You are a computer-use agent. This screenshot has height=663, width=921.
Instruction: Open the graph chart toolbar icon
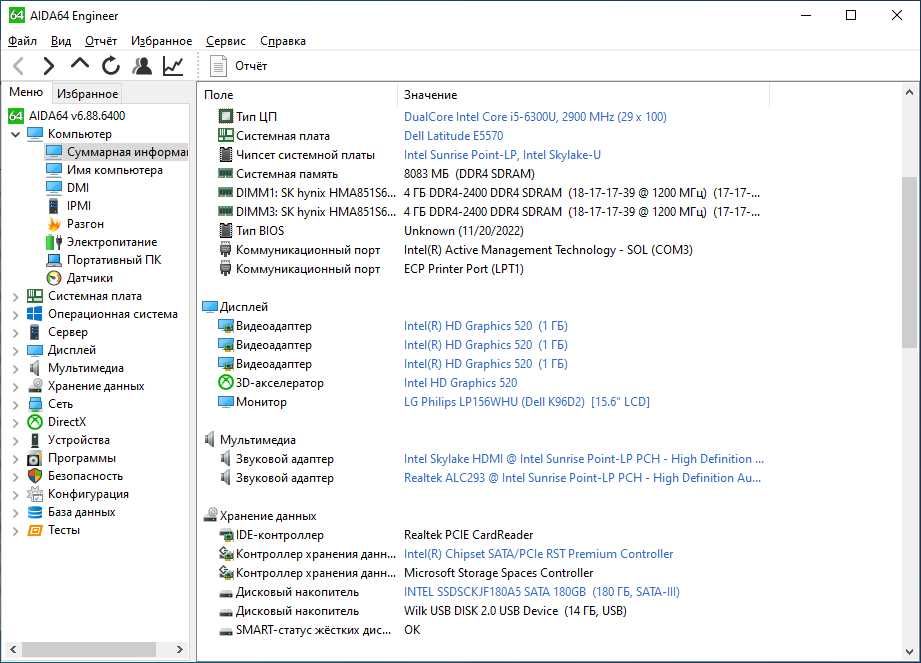[x=173, y=66]
